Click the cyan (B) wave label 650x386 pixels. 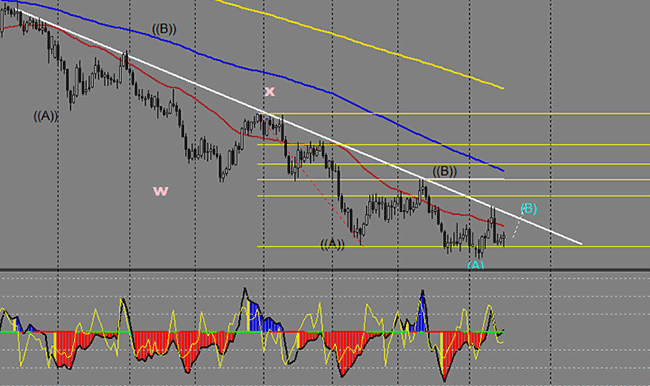coord(529,209)
